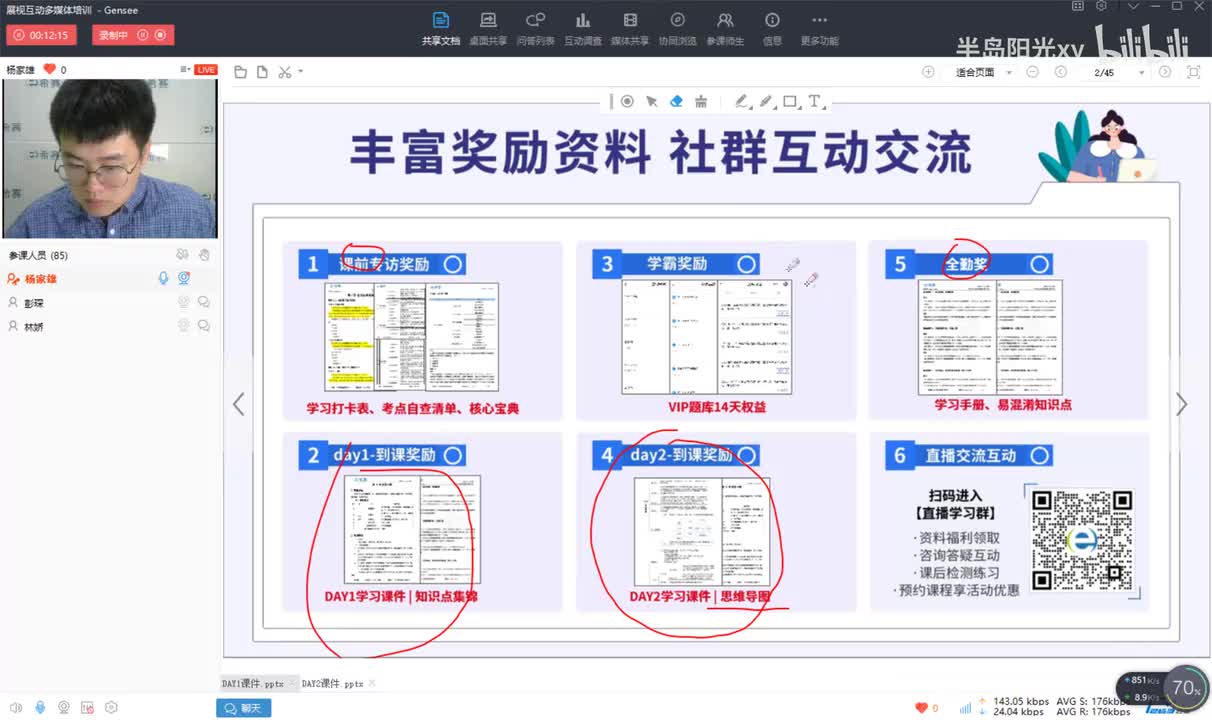
Task: Open settings gear in bottom bar
Action: pos(111,708)
